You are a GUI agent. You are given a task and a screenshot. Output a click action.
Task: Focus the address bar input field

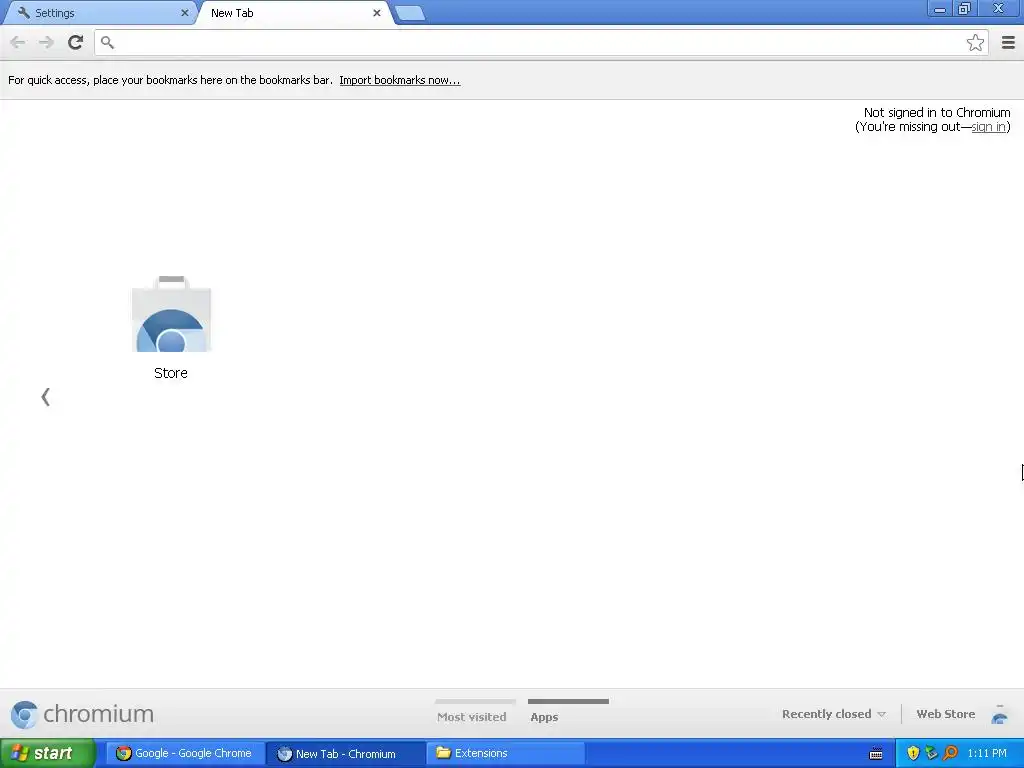539,42
